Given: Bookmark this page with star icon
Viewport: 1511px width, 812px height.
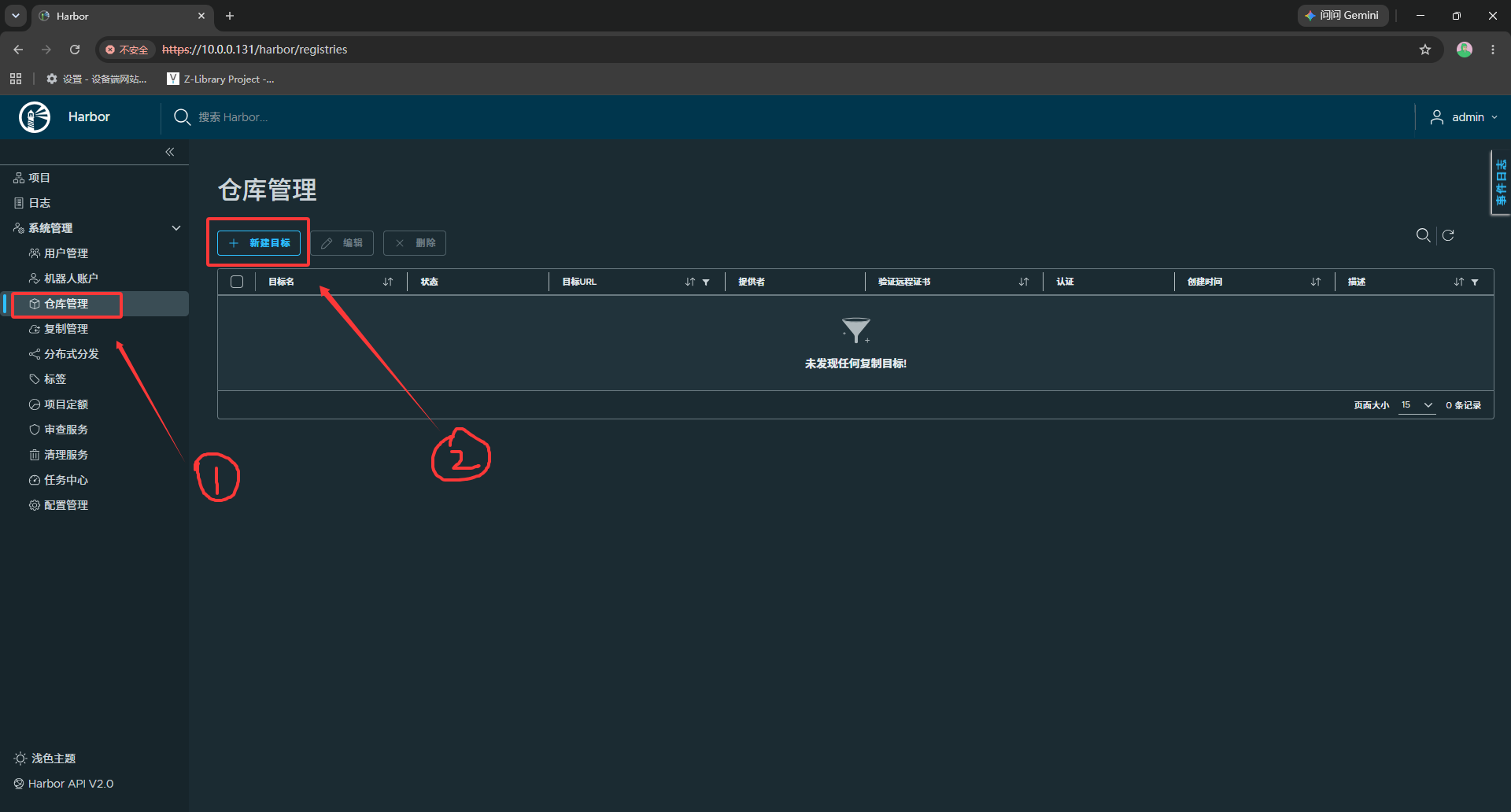Looking at the screenshot, I should tap(1425, 50).
